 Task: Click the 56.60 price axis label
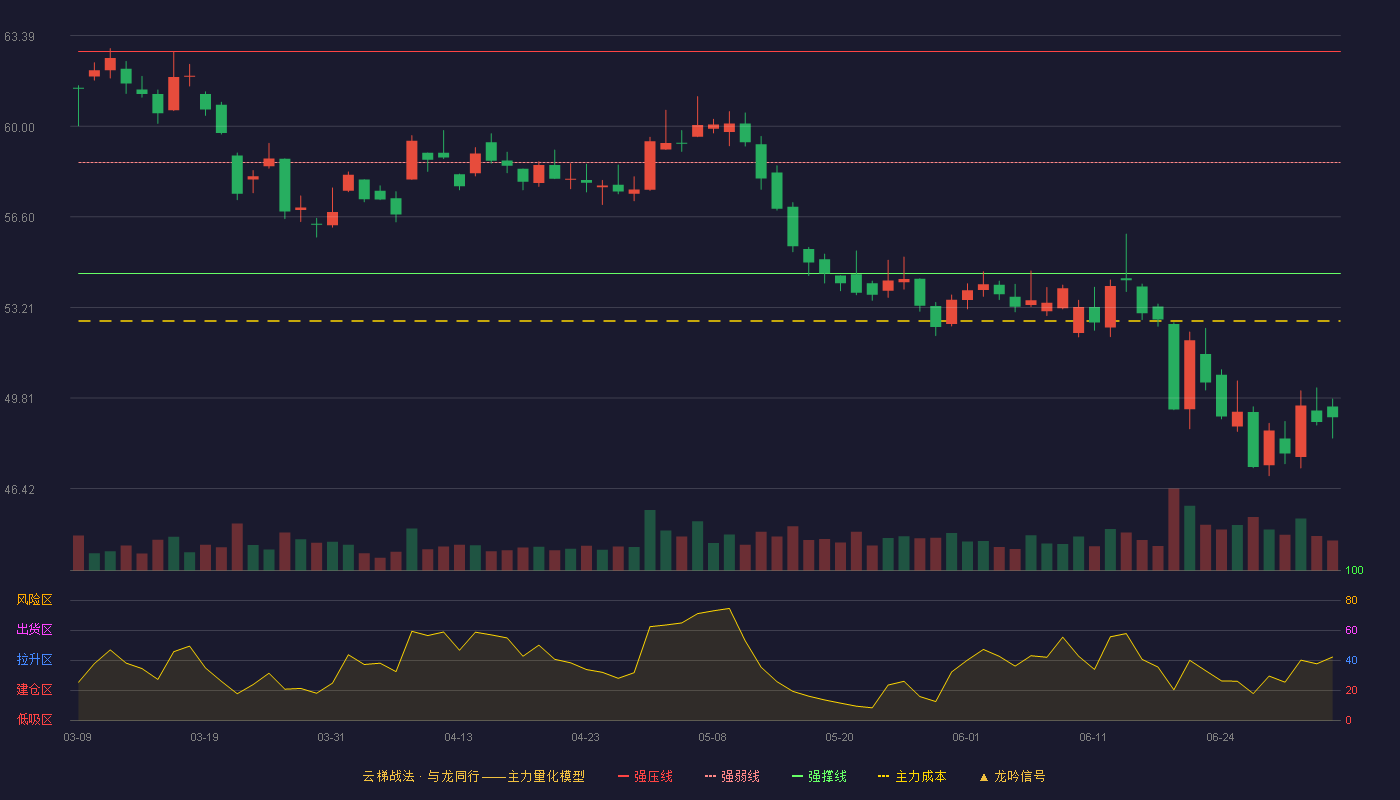pos(19,217)
